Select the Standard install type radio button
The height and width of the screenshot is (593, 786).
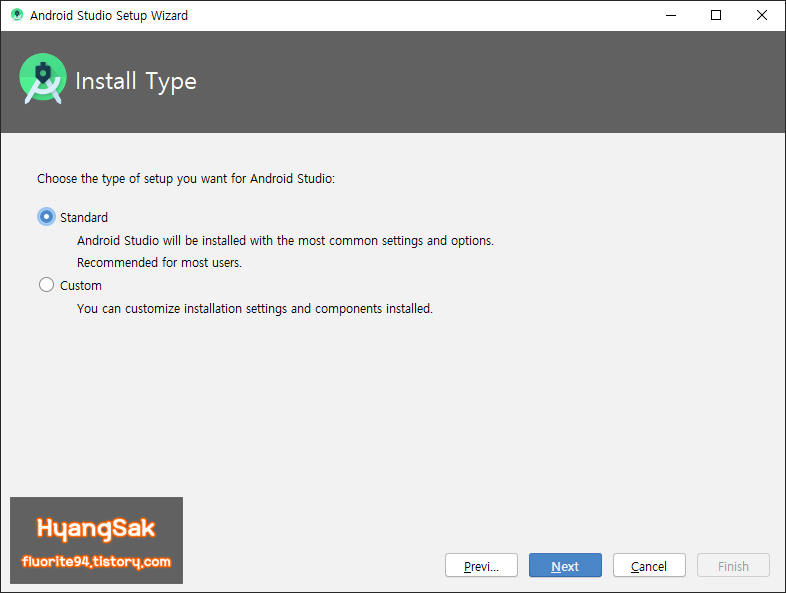(46, 217)
